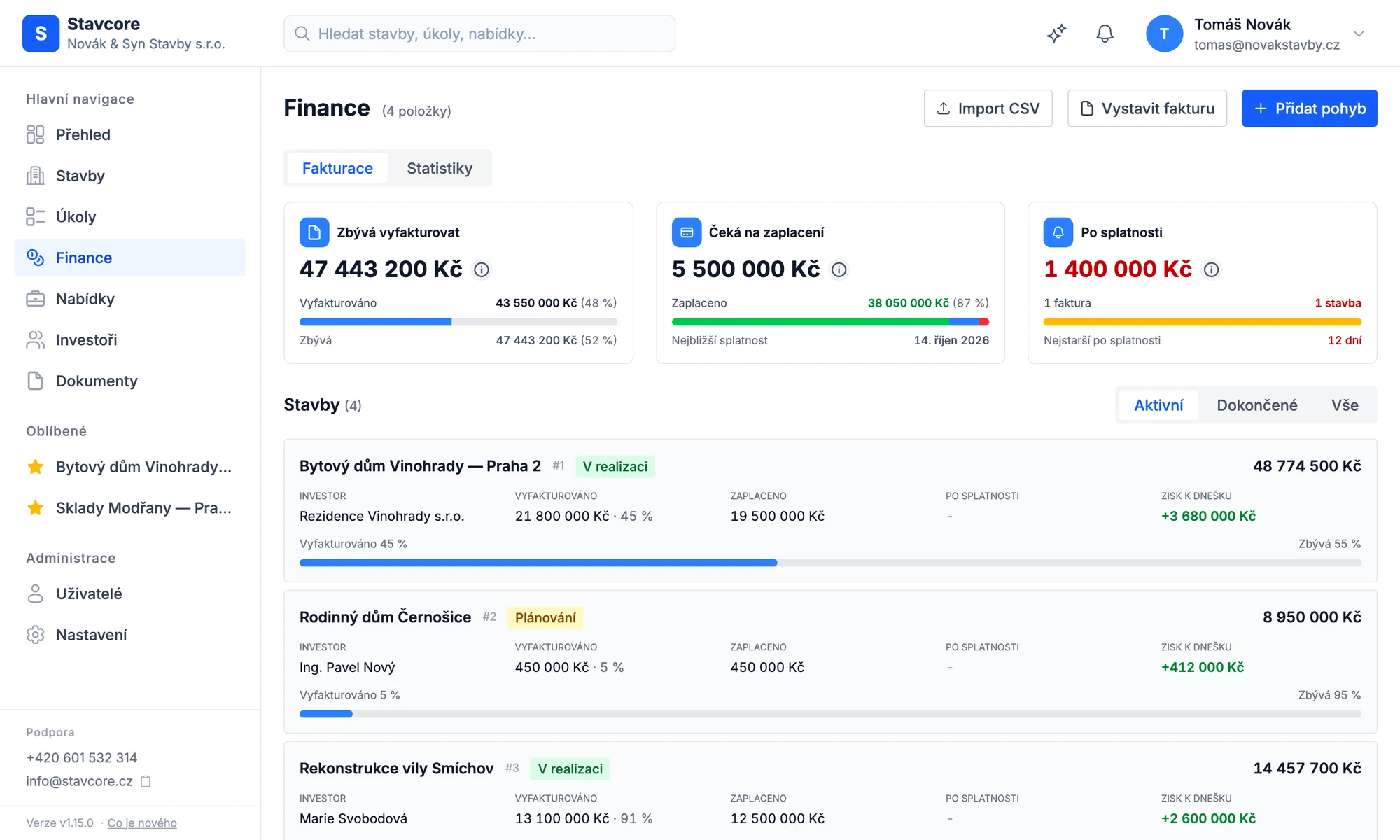Open the AI sparkle assistant icon
Image resolution: width=1400 pixels, height=840 pixels.
[1056, 34]
